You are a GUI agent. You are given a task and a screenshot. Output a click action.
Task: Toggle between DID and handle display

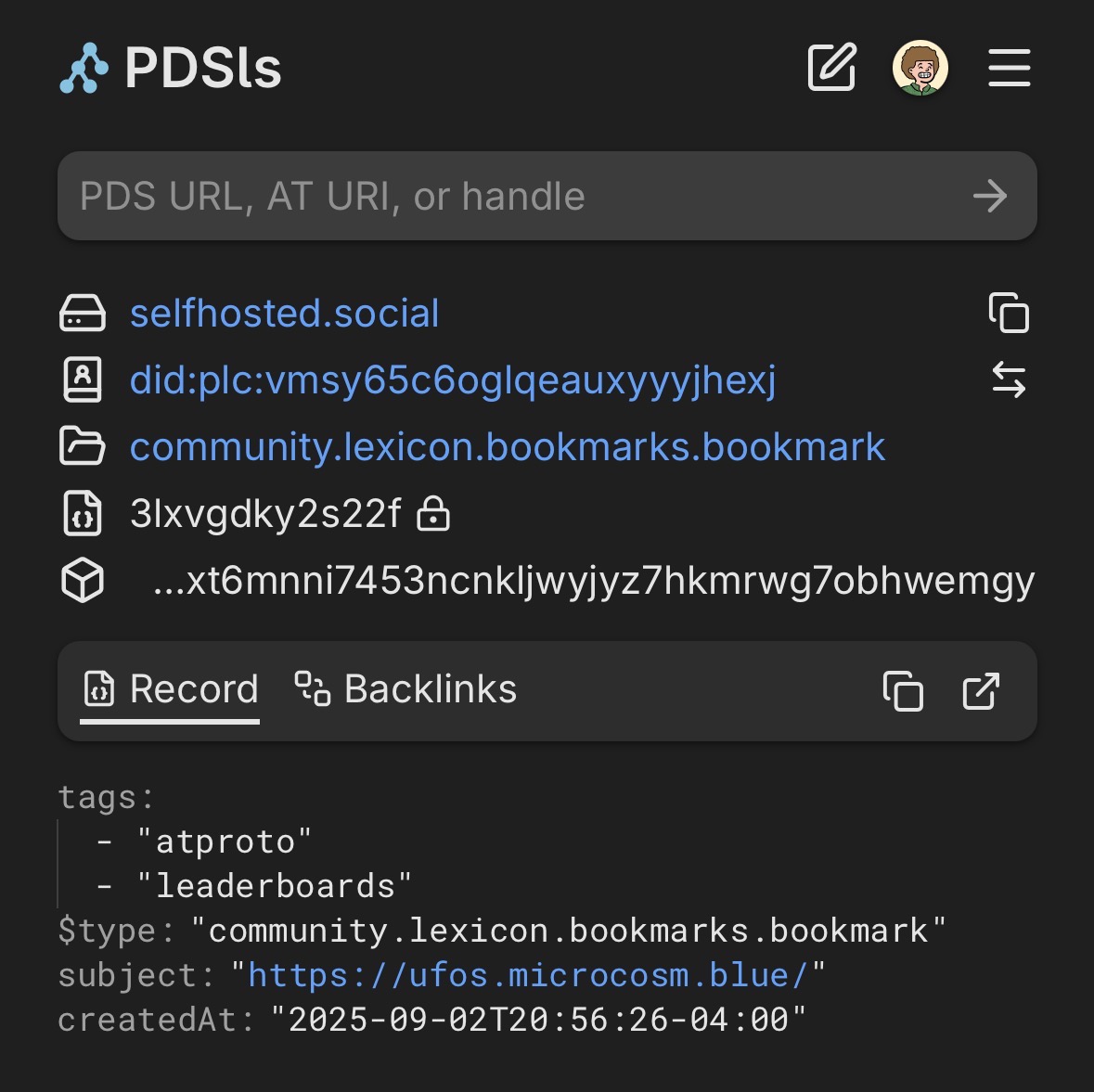(x=1009, y=380)
